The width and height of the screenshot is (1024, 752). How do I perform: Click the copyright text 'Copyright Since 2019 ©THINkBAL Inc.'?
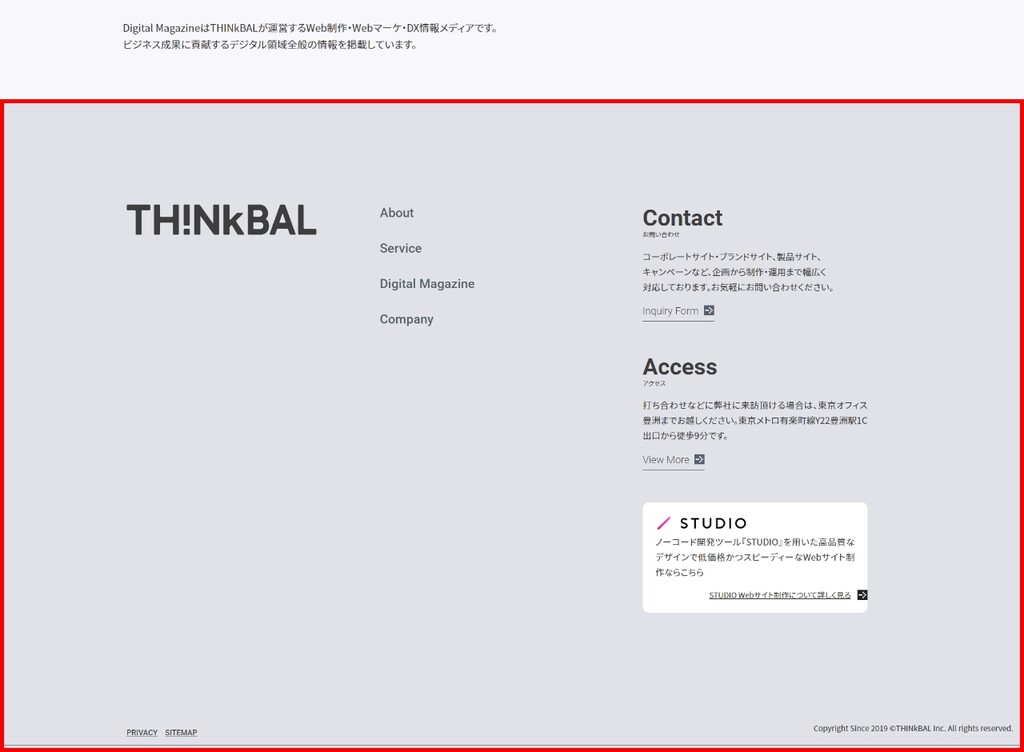tap(879, 728)
